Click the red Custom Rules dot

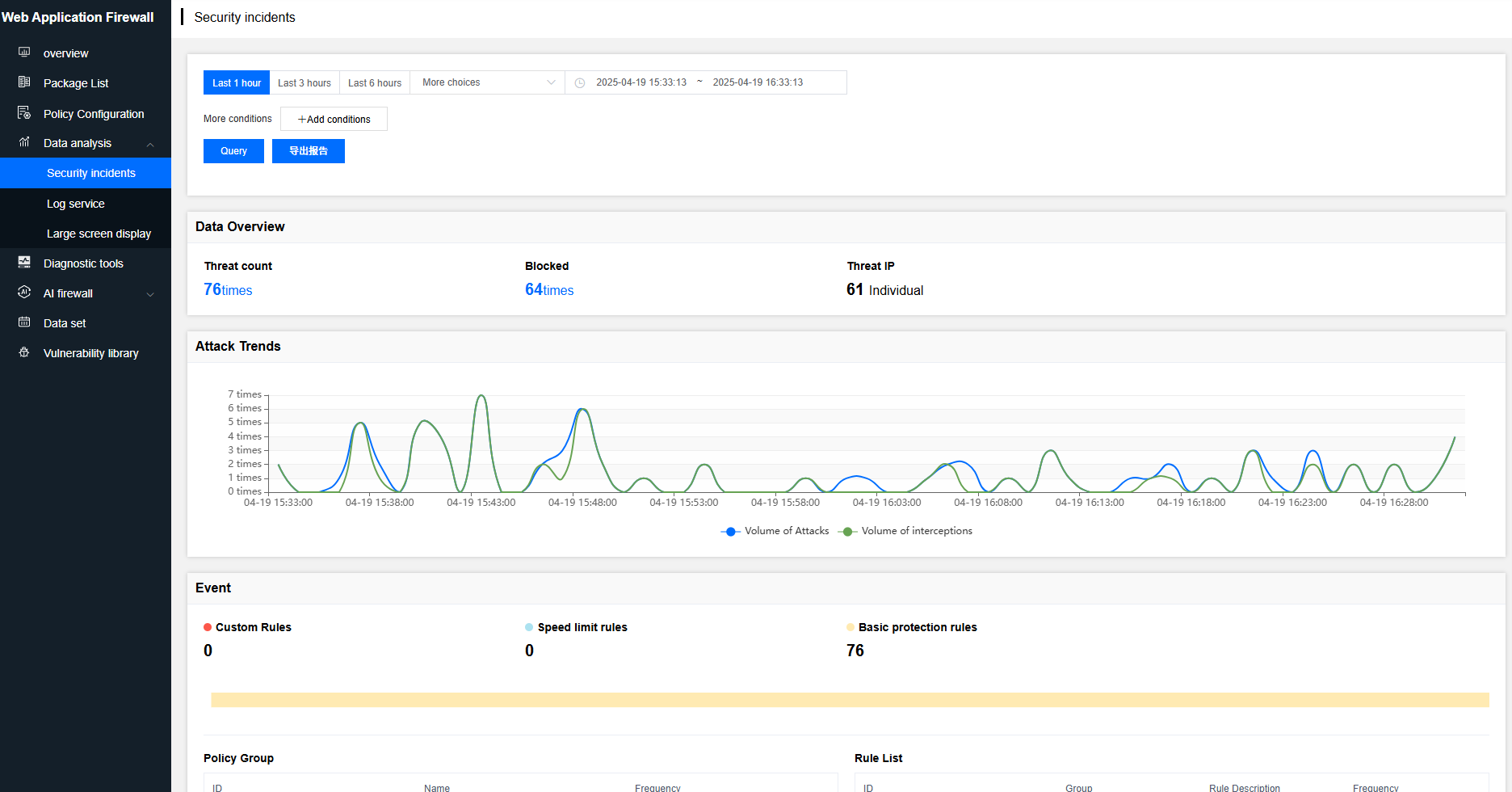click(208, 627)
